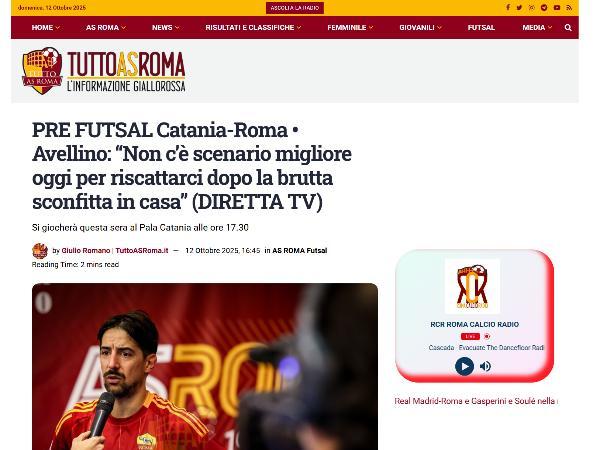The height and width of the screenshot is (450, 600).
Task: Open the author link Giulio Romano
Action: [x=86, y=251]
